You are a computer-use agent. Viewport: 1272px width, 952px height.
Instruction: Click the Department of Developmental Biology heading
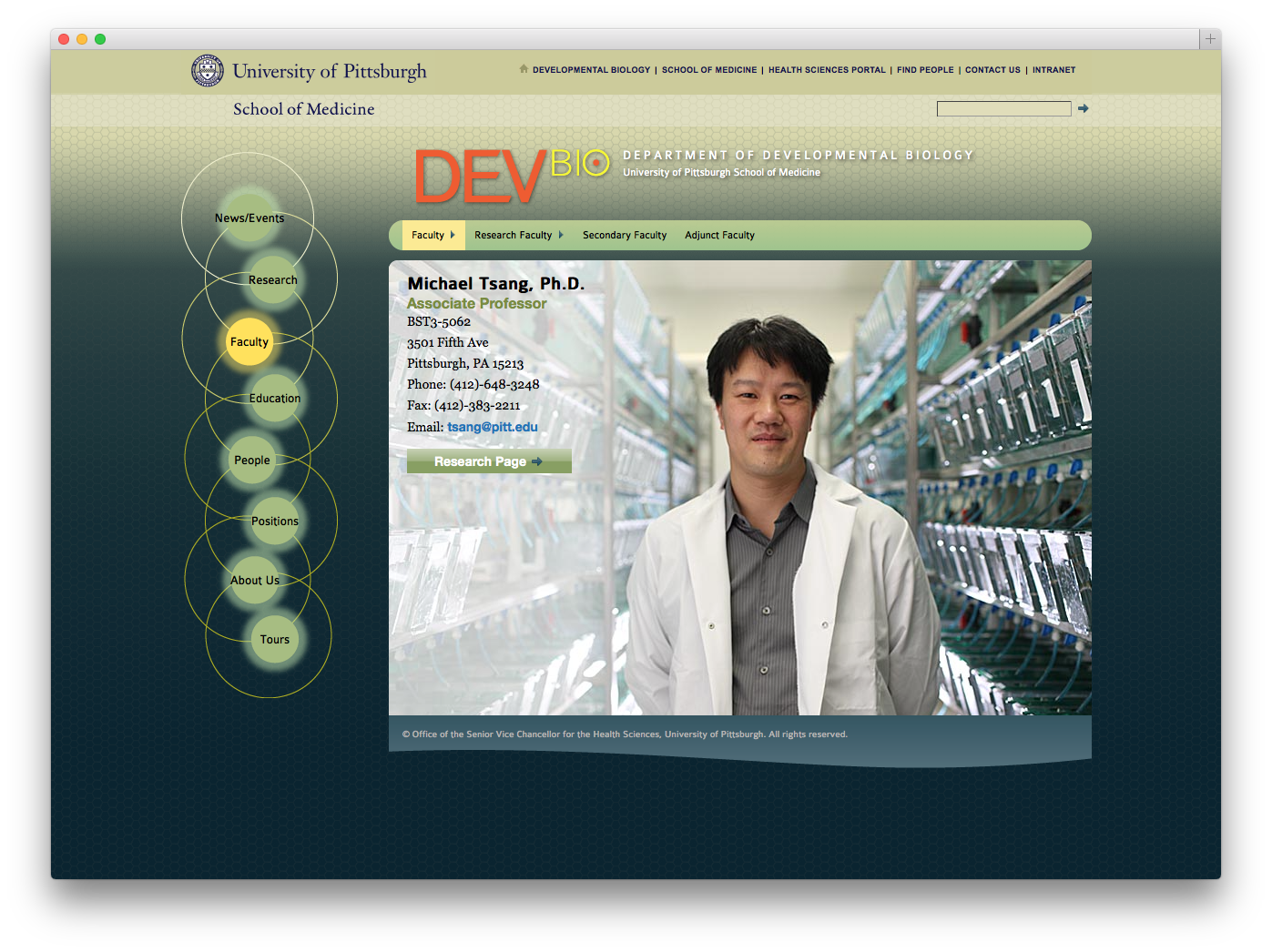point(799,156)
